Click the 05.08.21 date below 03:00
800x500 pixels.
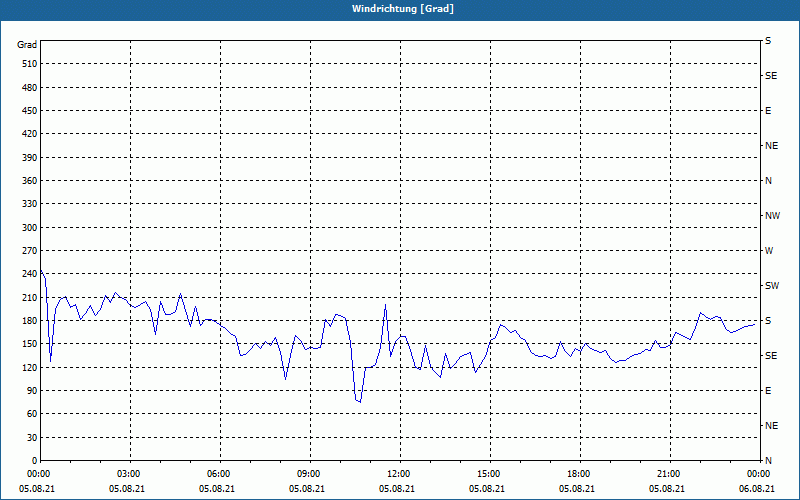pos(127,489)
